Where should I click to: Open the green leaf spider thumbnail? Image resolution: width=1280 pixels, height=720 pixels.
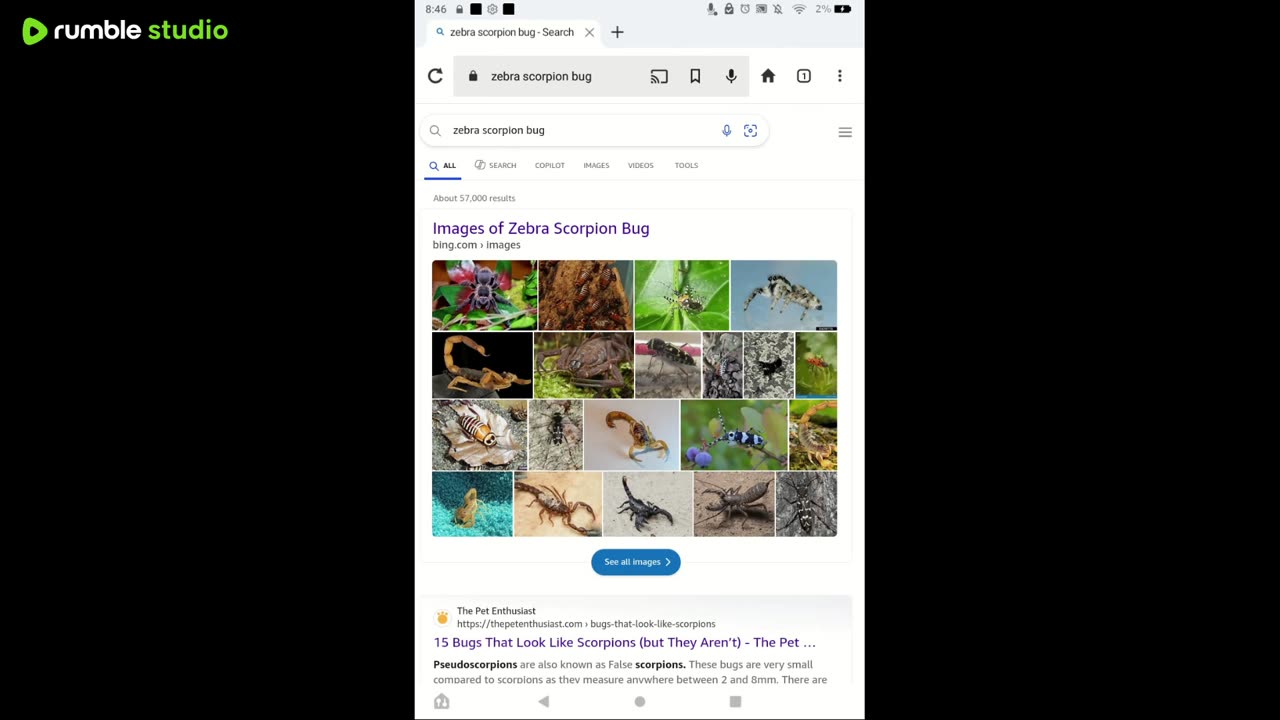(x=682, y=295)
